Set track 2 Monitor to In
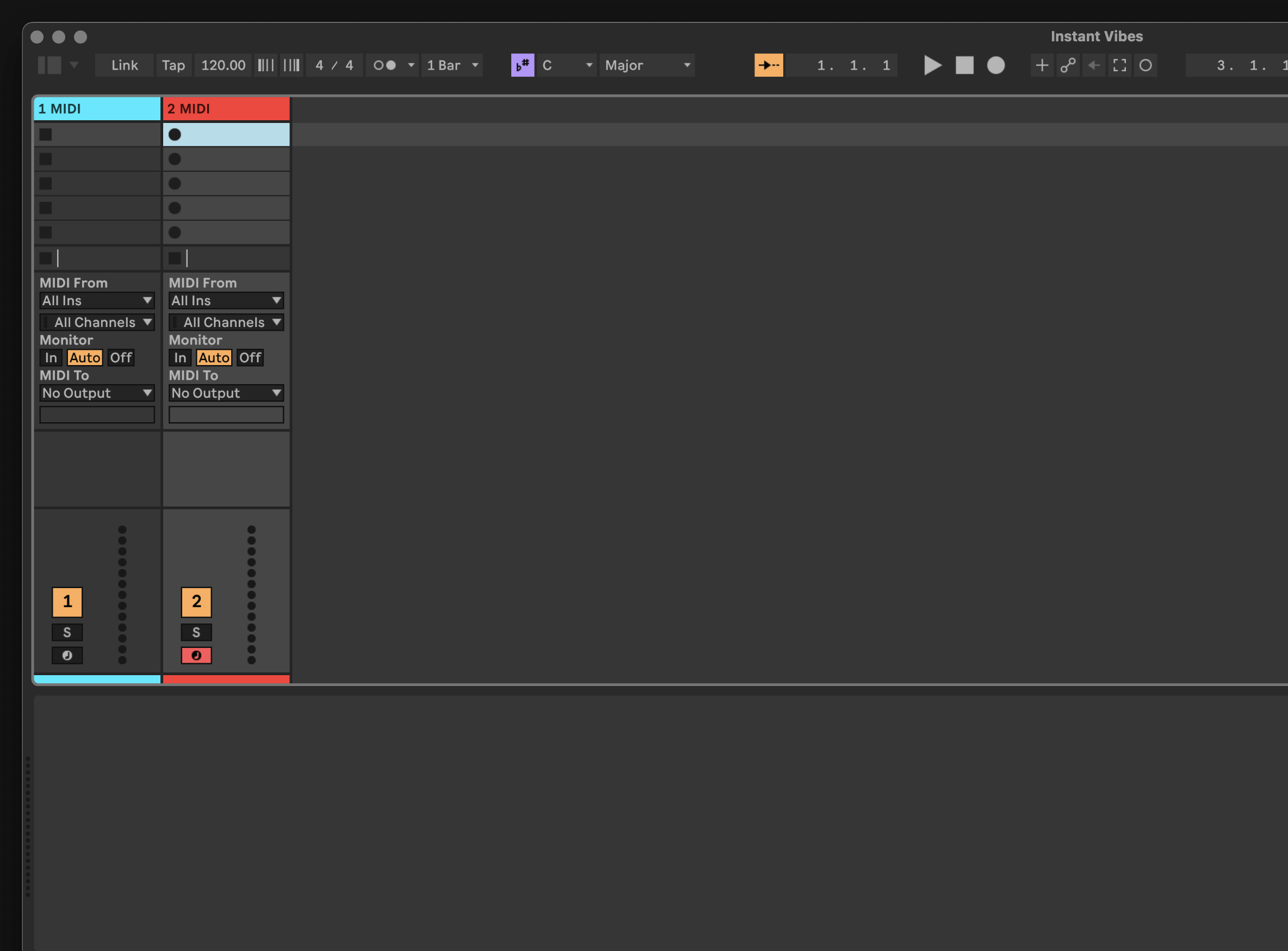Image resolution: width=1288 pixels, height=951 pixels. point(180,358)
